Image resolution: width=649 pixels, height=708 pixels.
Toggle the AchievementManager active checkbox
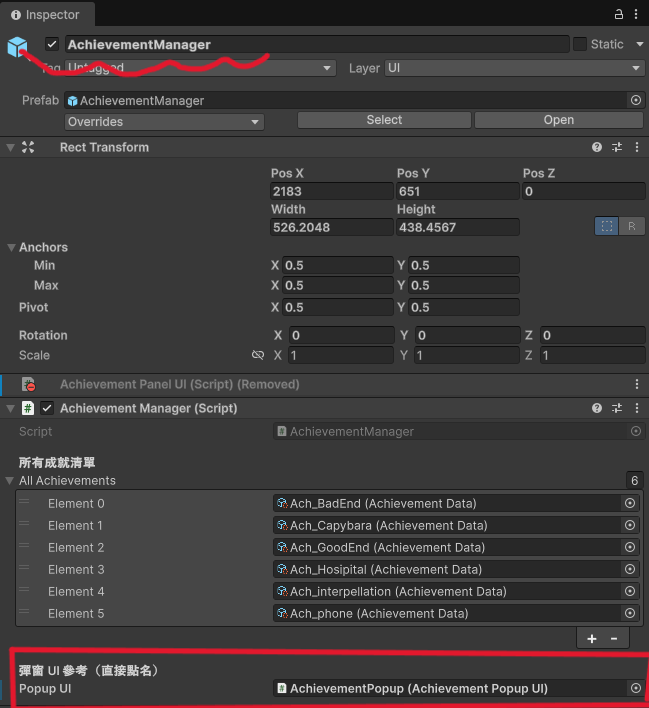(x=52, y=44)
